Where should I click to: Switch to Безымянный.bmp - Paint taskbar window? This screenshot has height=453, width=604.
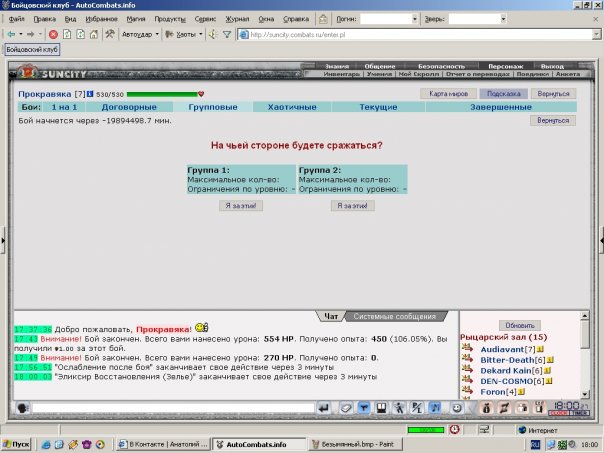point(355,444)
